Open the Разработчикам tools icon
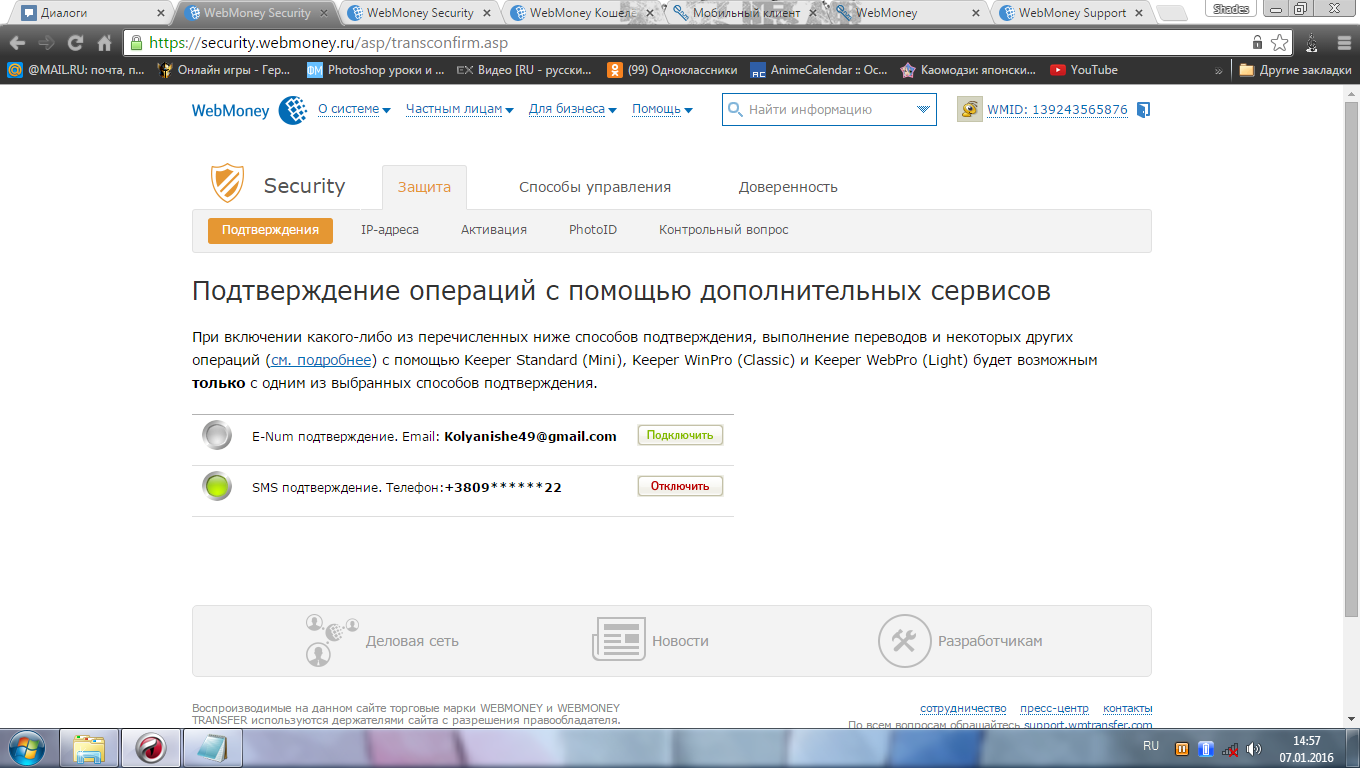Viewport: 1360px width, 768px height. pos(904,640)
